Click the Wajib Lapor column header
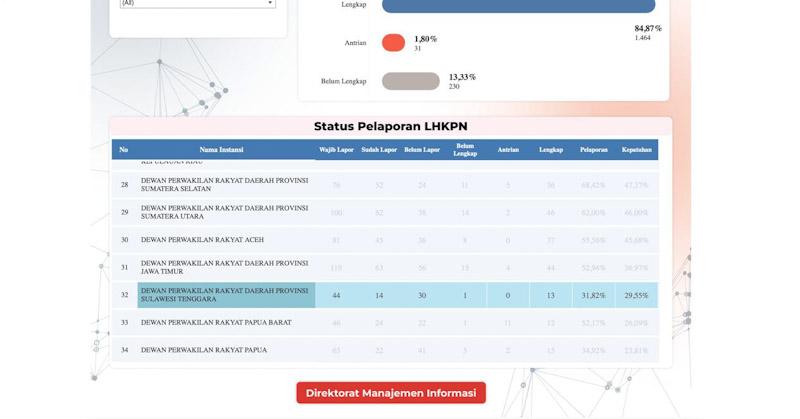 click(x=336, y=150)
